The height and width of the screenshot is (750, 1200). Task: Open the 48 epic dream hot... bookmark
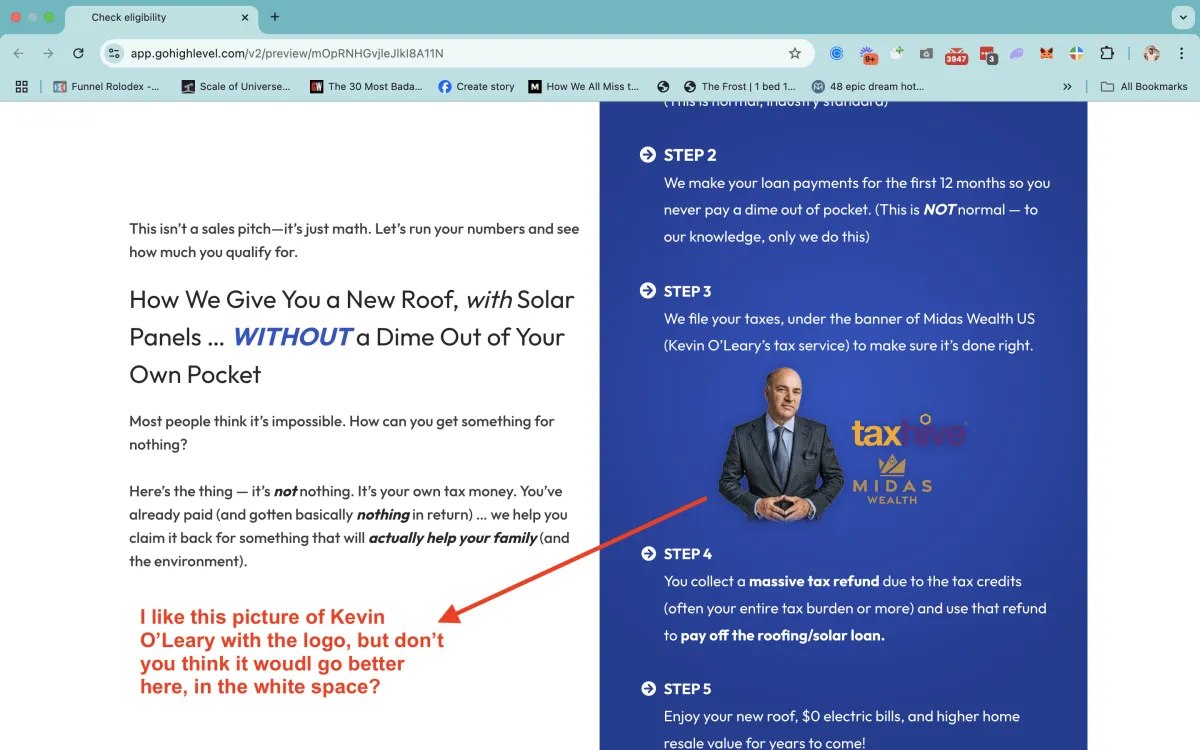(x=868, y=86)
